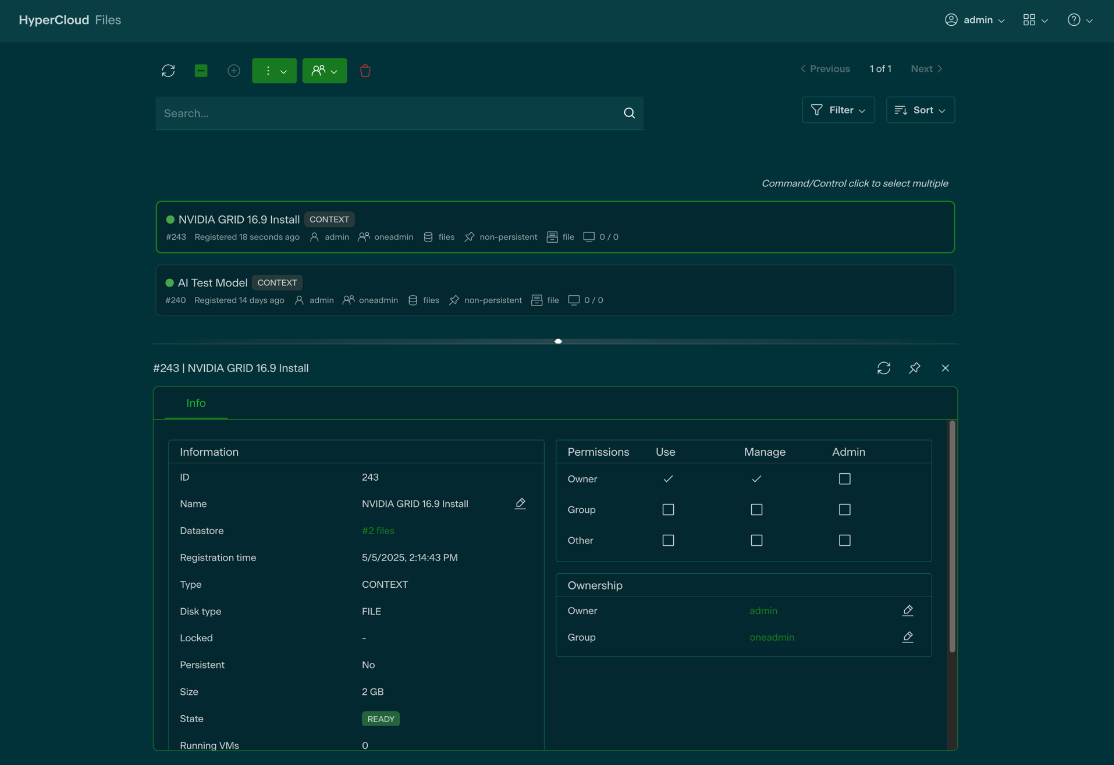1114x765 pixels.
Task: Toggle the Other Manage permission checkbox
Action: pos(756,540)
